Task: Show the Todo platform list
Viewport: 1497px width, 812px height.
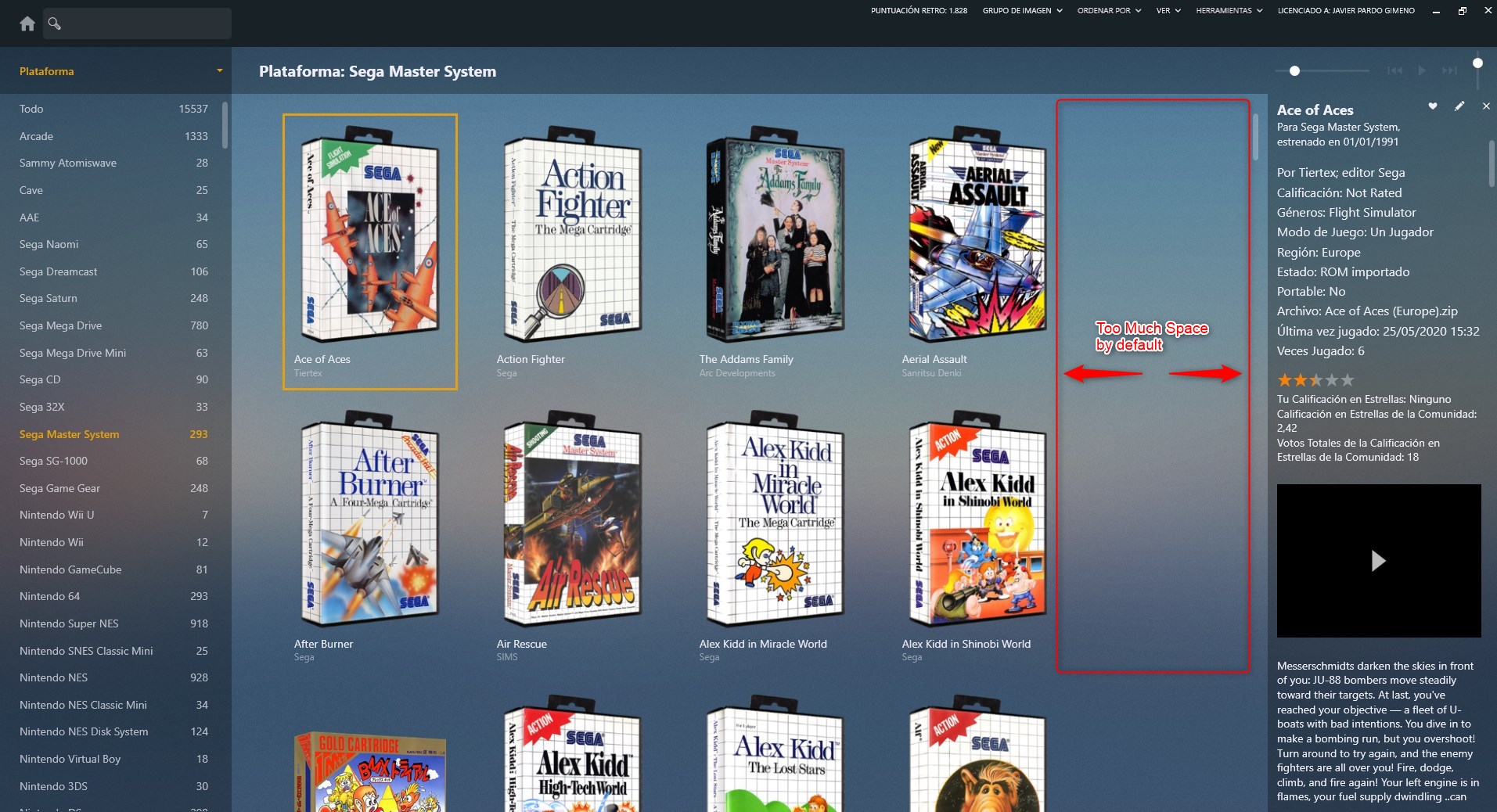Action: coord(113,109)
